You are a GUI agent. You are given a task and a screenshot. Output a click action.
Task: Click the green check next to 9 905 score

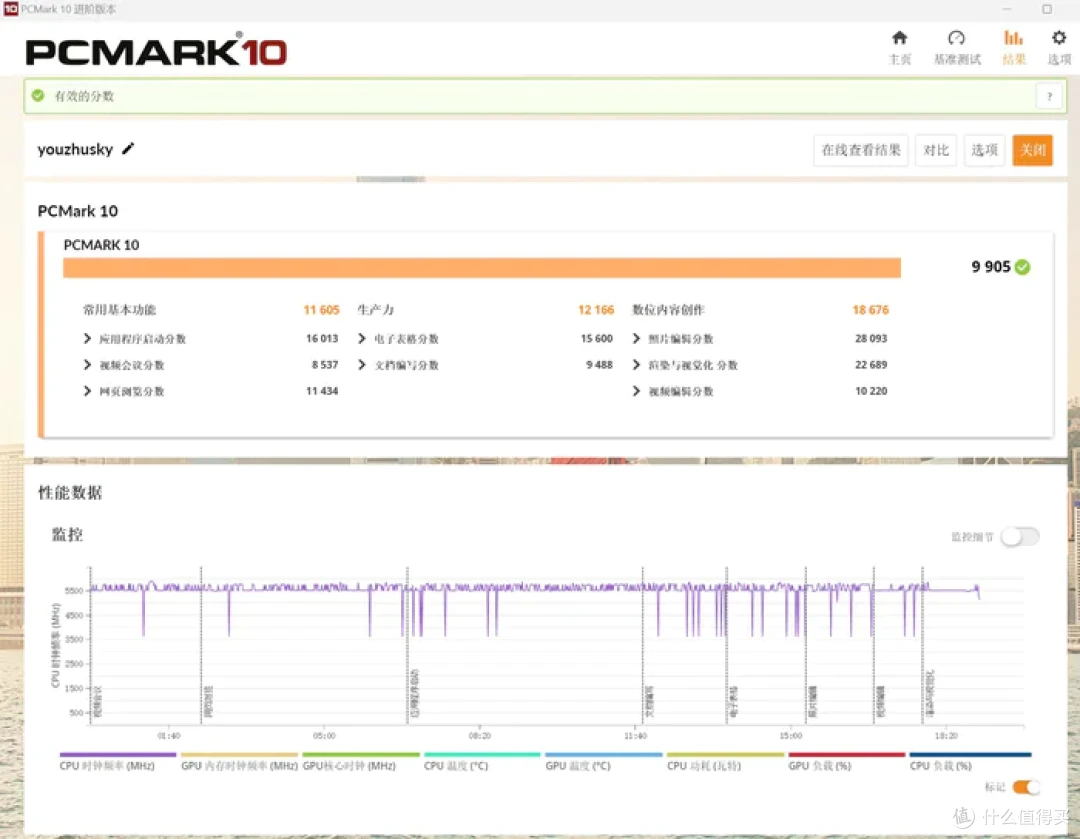pos(1023,267)
